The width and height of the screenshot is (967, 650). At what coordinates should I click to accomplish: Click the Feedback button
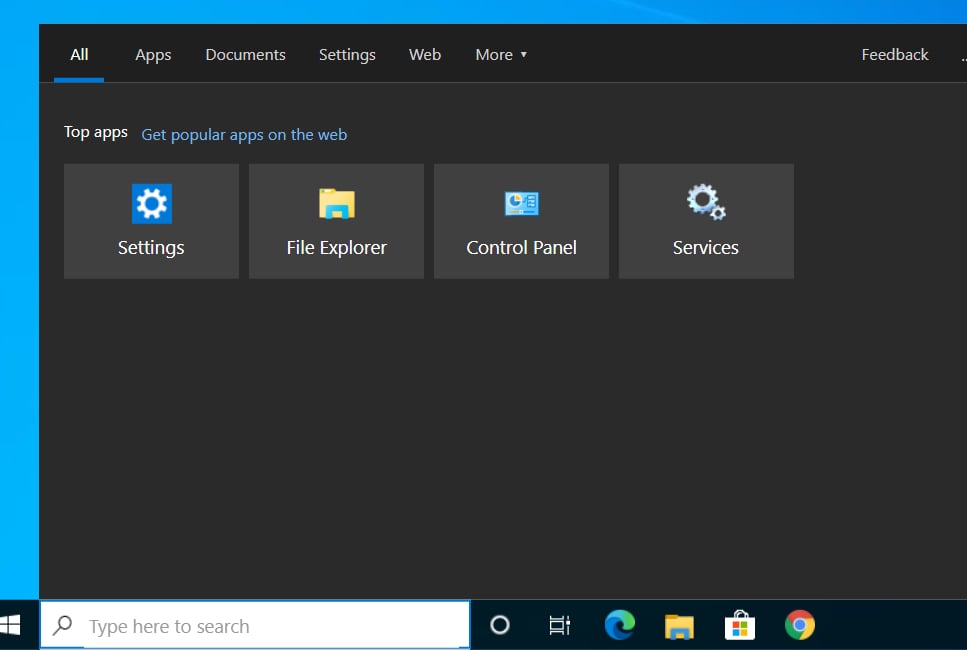(x=895, y=55)
